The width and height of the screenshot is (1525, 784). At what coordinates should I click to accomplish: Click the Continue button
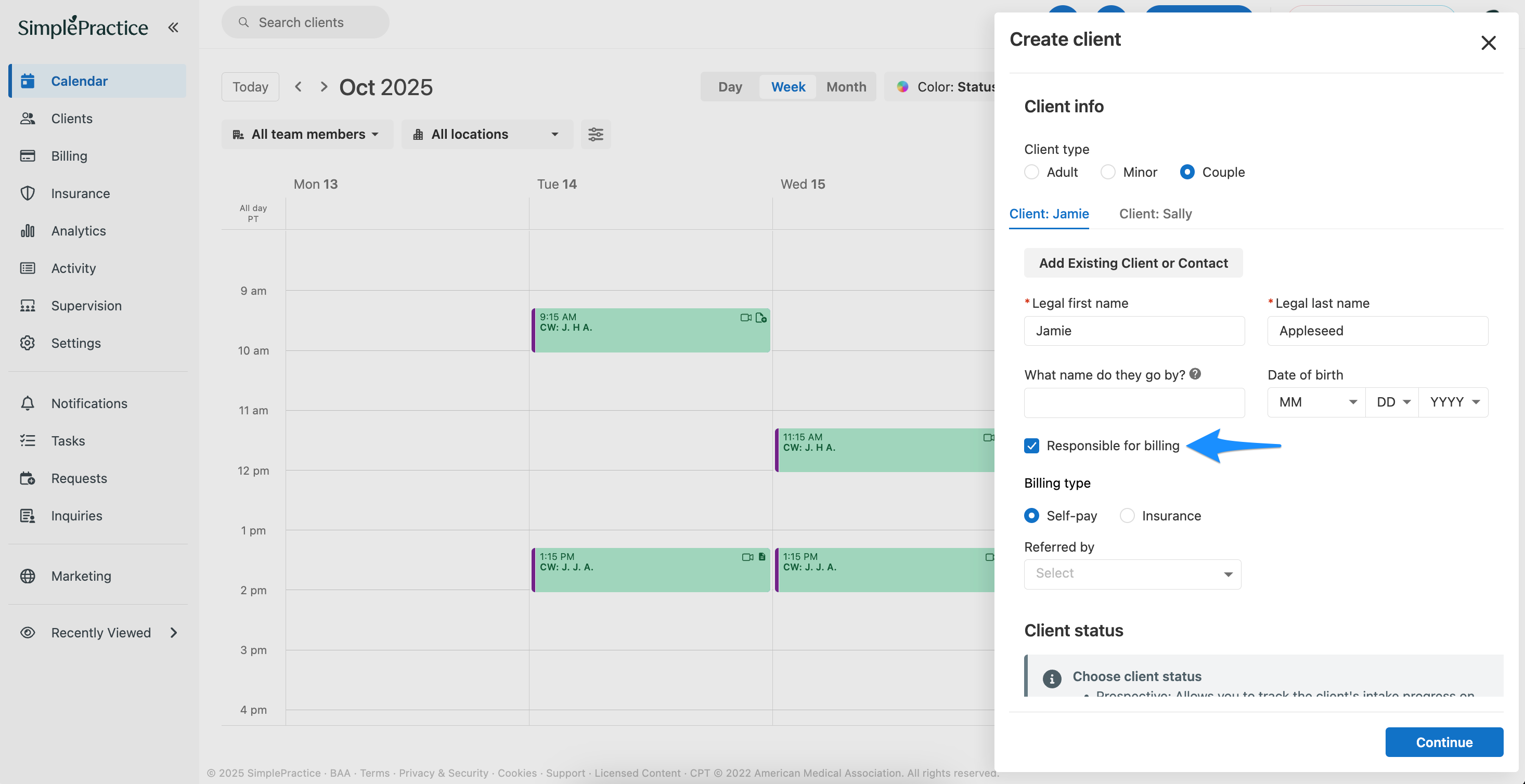tap(1444, 742)
